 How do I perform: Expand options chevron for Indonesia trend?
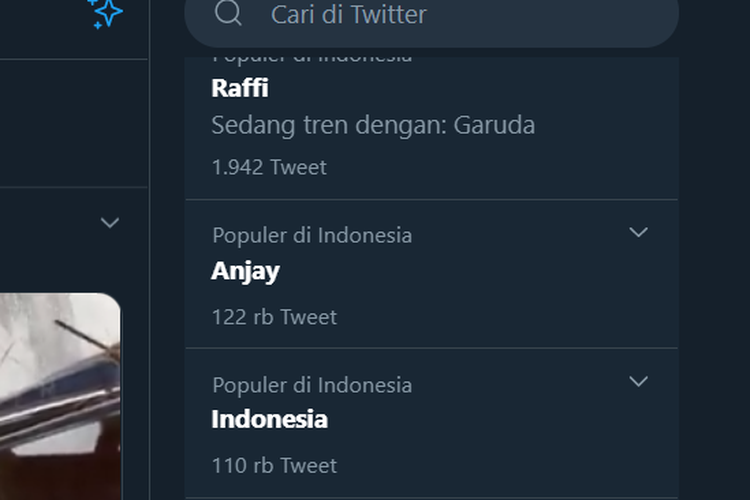[x=638, y=381]
